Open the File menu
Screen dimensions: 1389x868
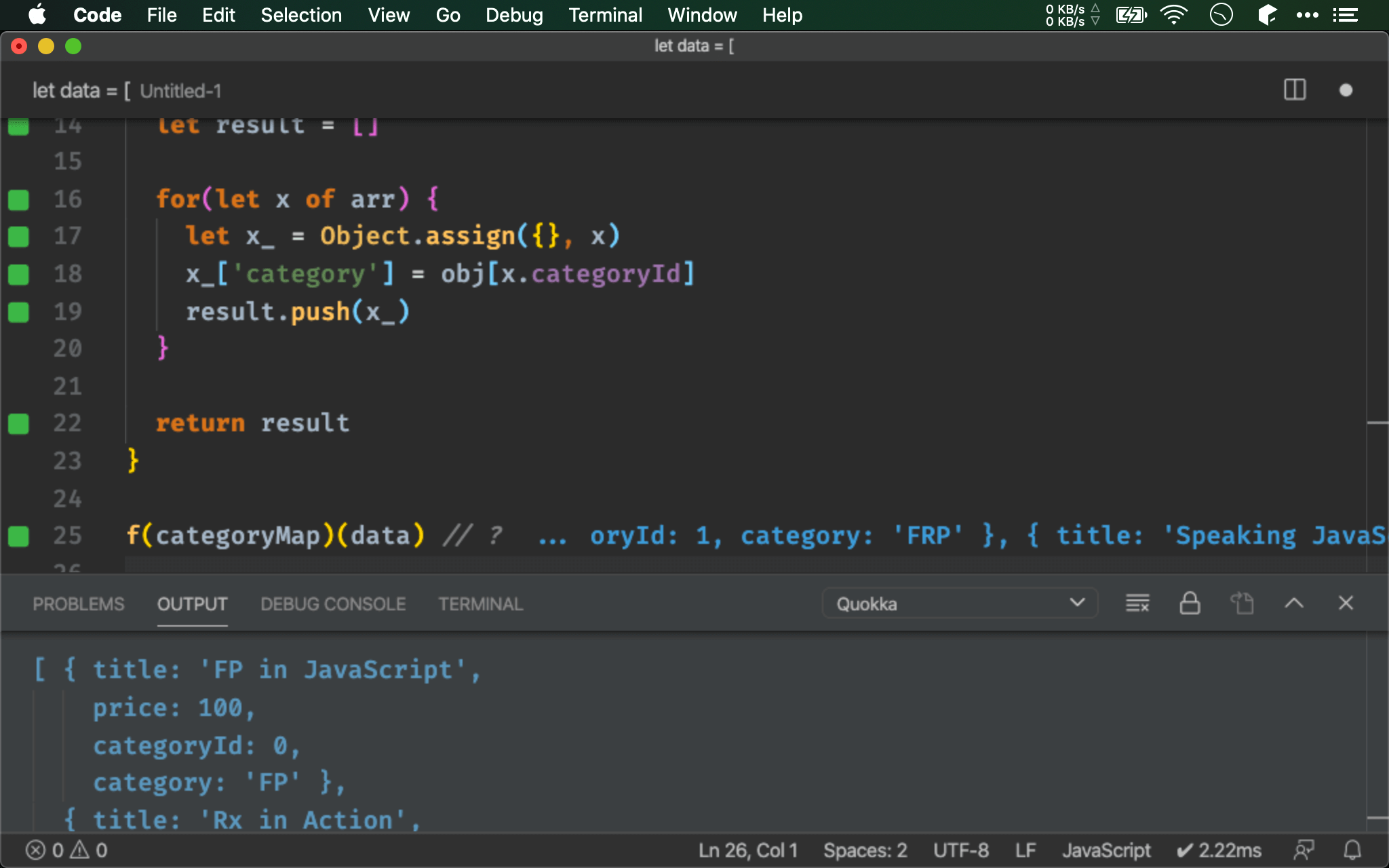click(x=161, y=15)
